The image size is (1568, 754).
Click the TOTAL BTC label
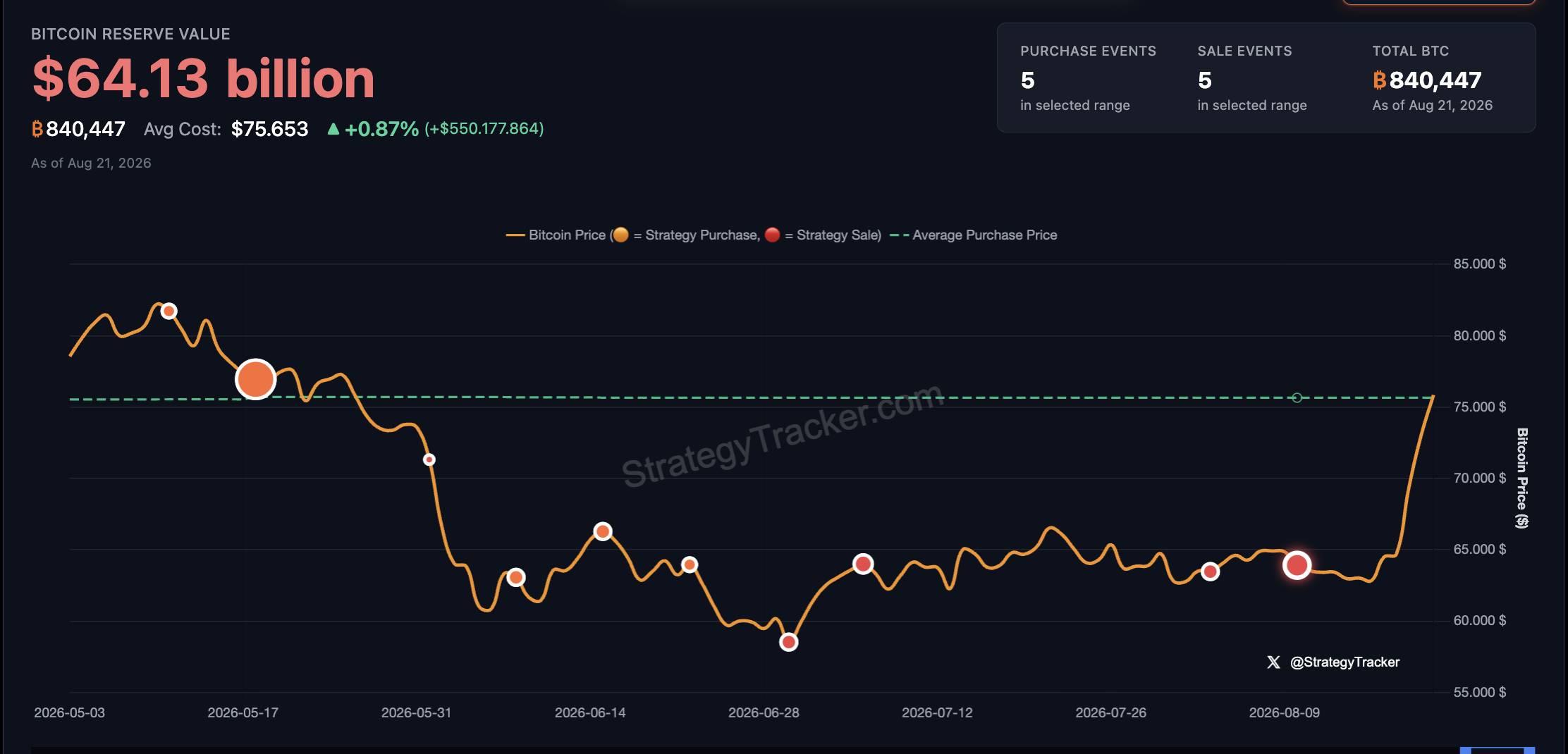(1410, 51)
